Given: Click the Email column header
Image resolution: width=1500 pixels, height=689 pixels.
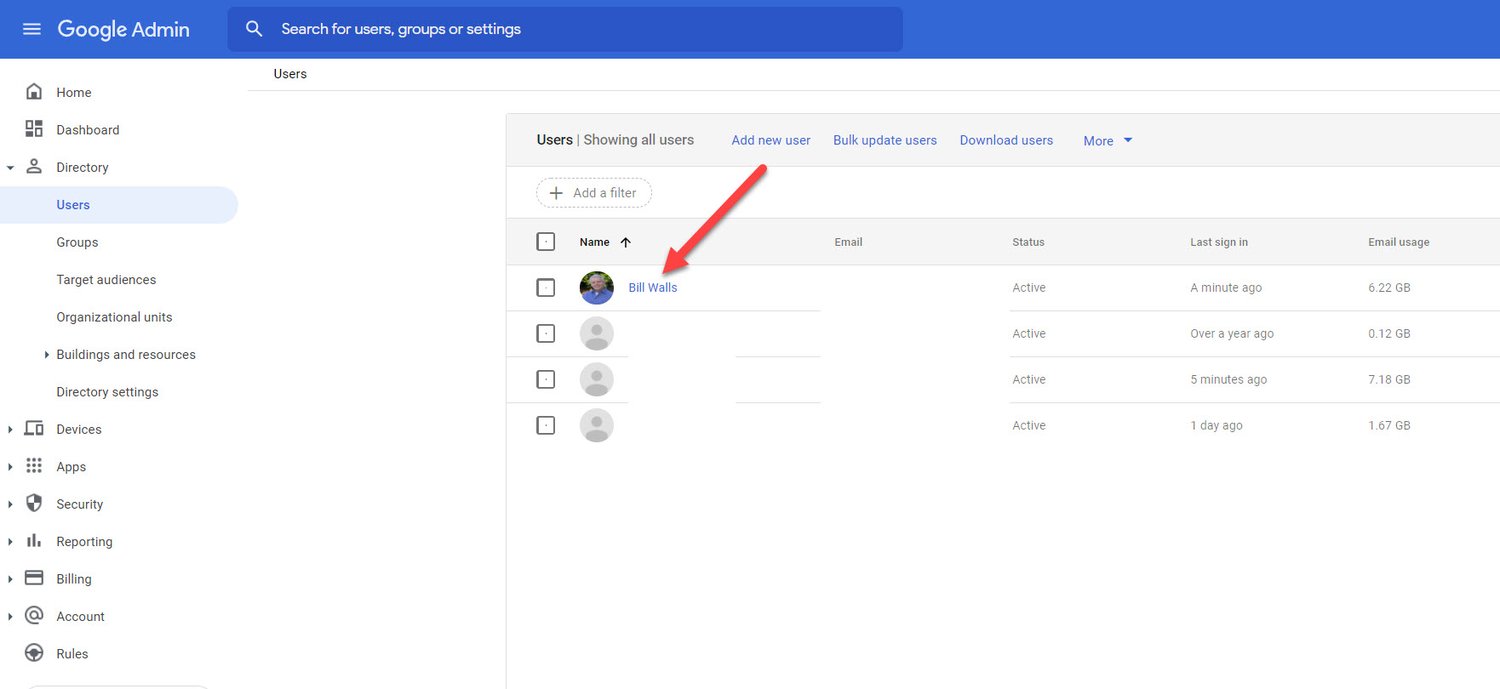Looking at the screenshot, I should [x=848, y=242].
